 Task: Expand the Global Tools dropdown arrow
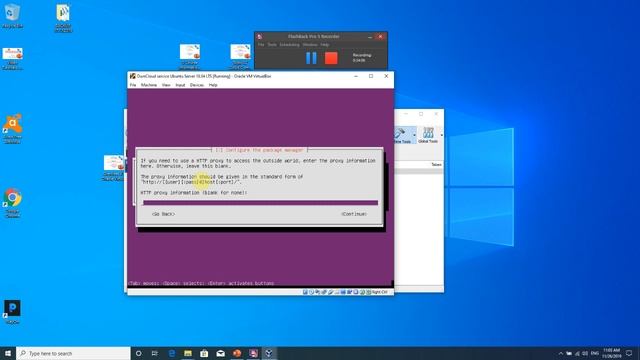click(x=442, y=135)
